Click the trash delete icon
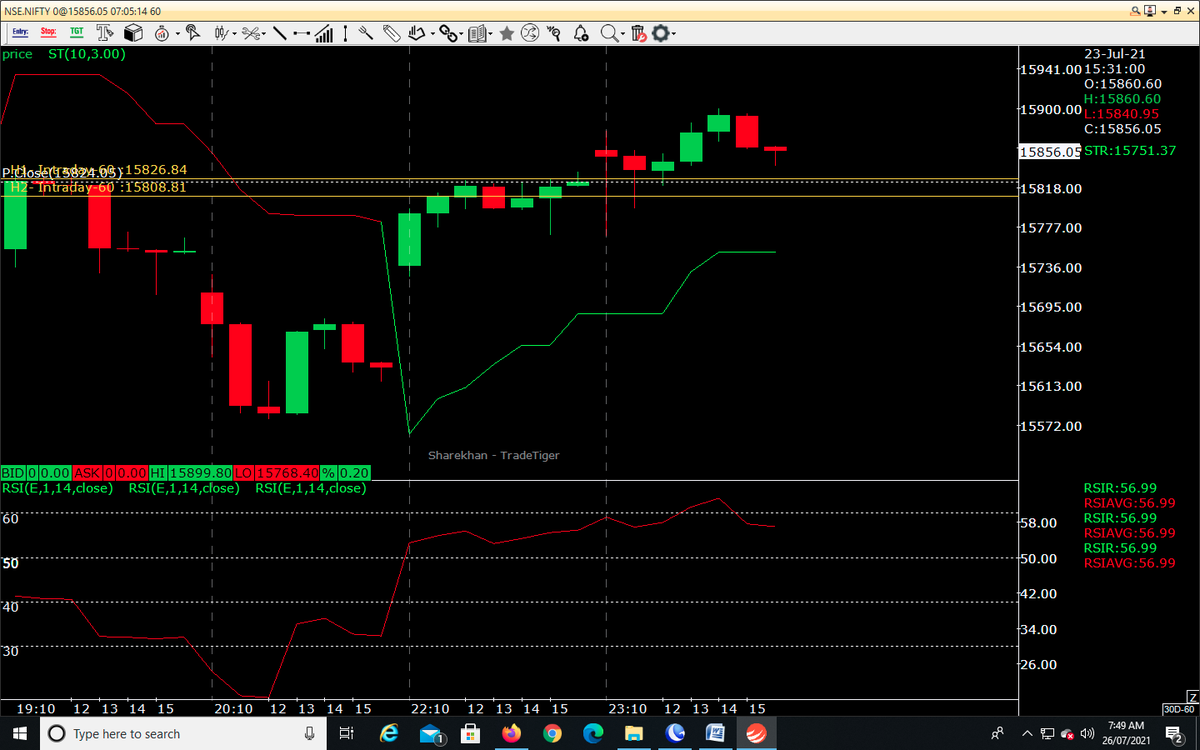This screenshot has width=1200, height=750. pyautogui.click(x=640, y=33)
